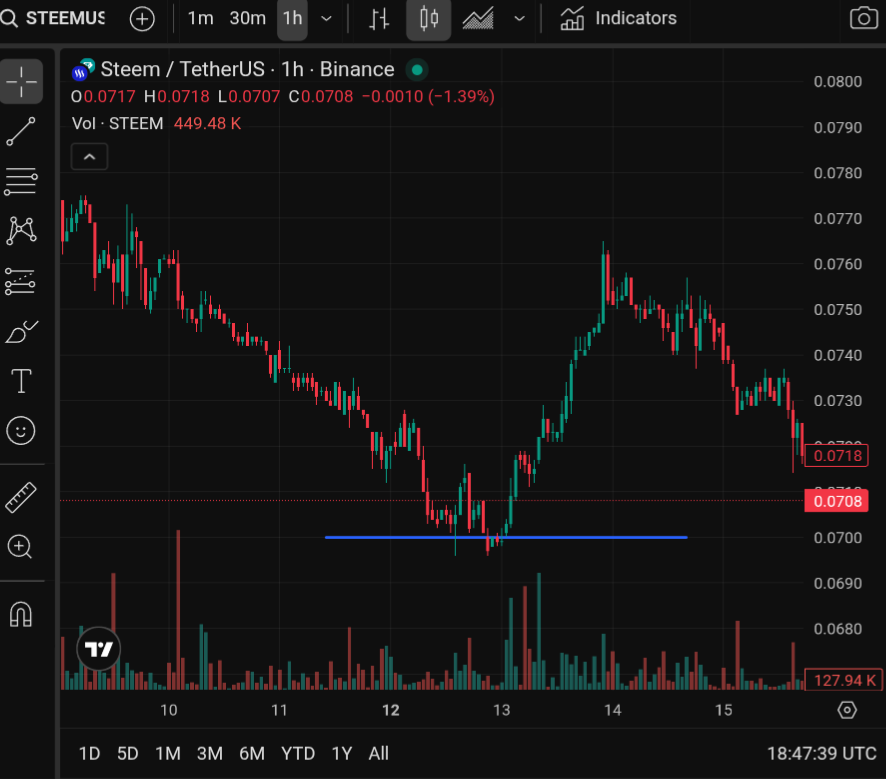Set date range to YTD
This screenshot has height=779, width=886.
click(x=298, y=754)
